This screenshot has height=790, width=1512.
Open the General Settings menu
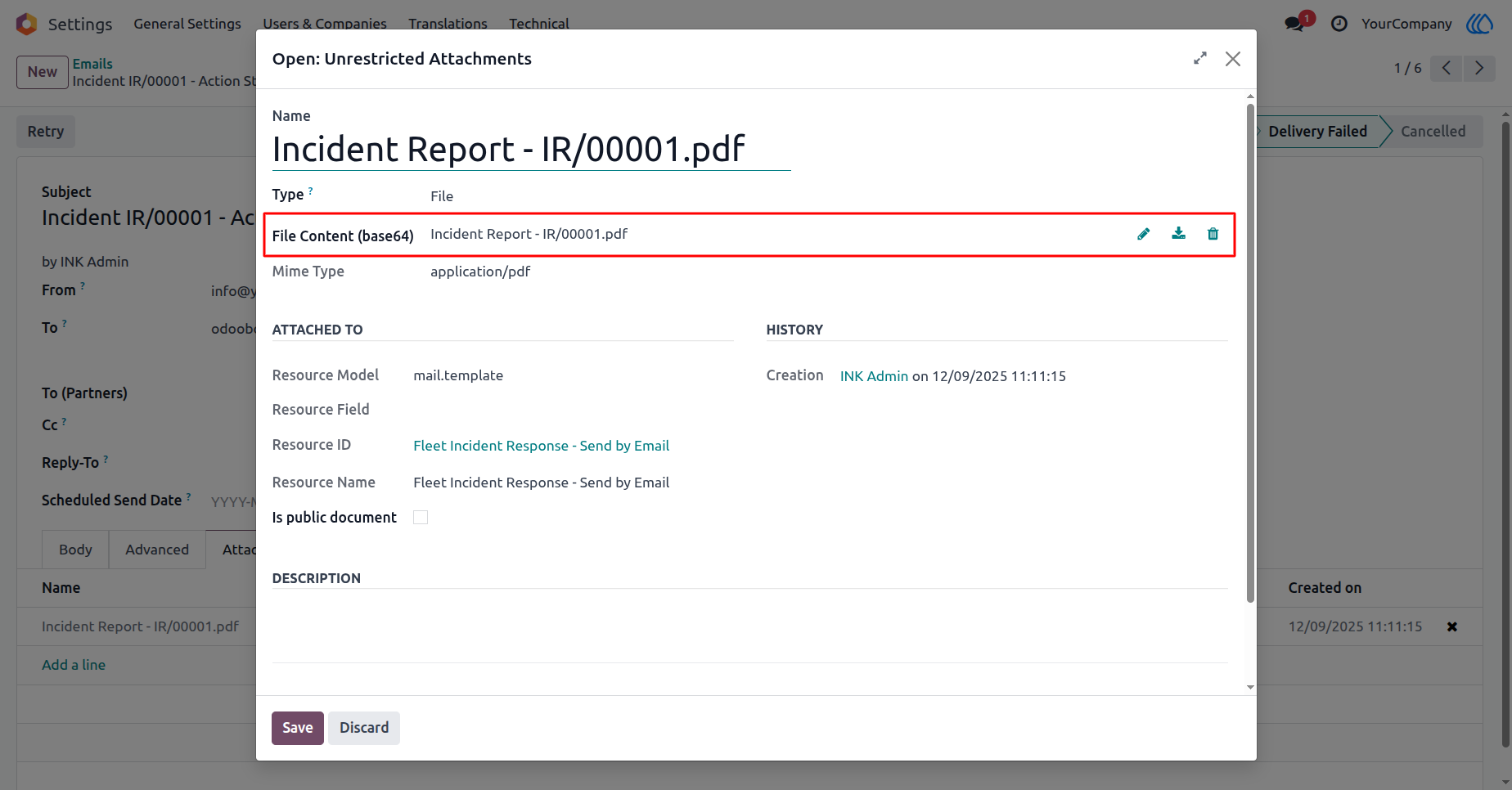coord(187,24)
